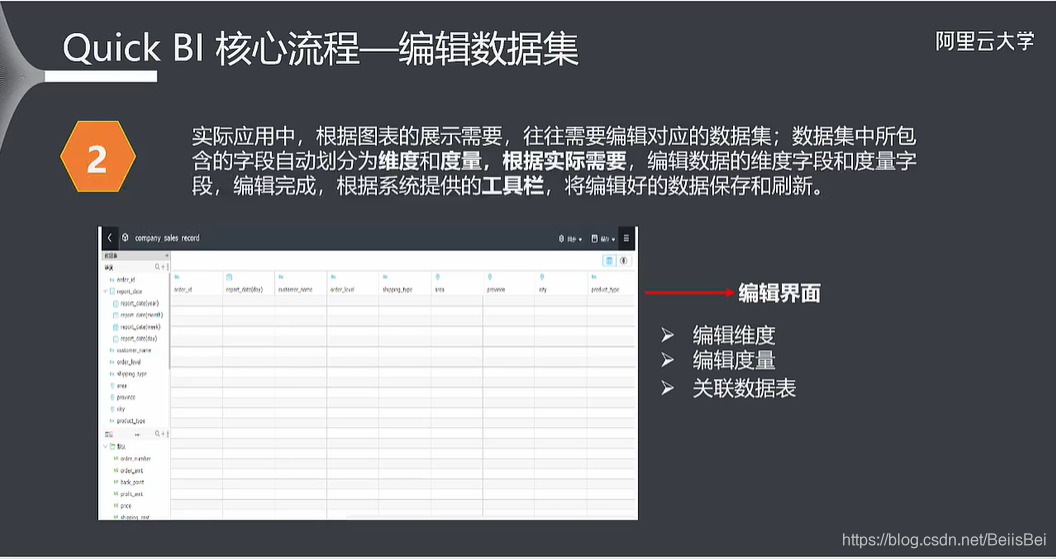The image size is (1056, 559).
Task: Click the plus icon in measure panel
Action: pyautogui.click(x=164, y=434)
